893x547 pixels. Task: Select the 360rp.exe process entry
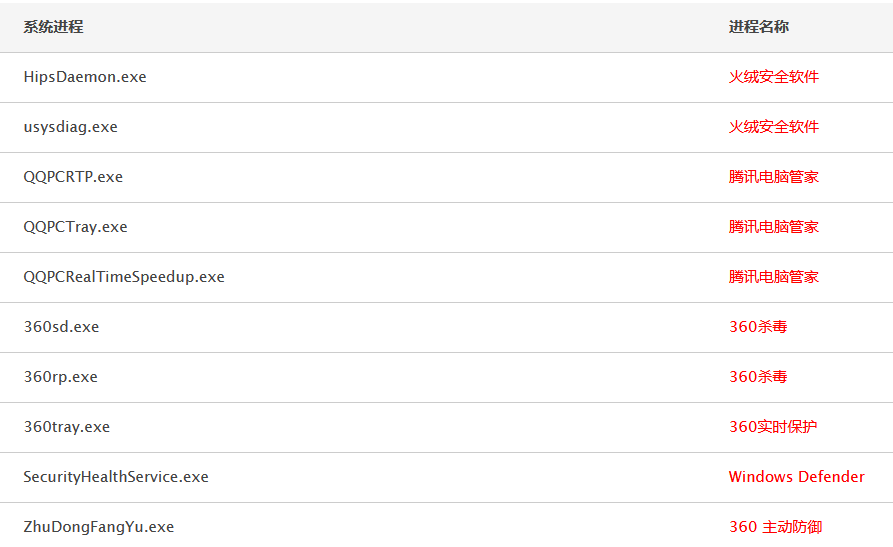tap(61, 377)
